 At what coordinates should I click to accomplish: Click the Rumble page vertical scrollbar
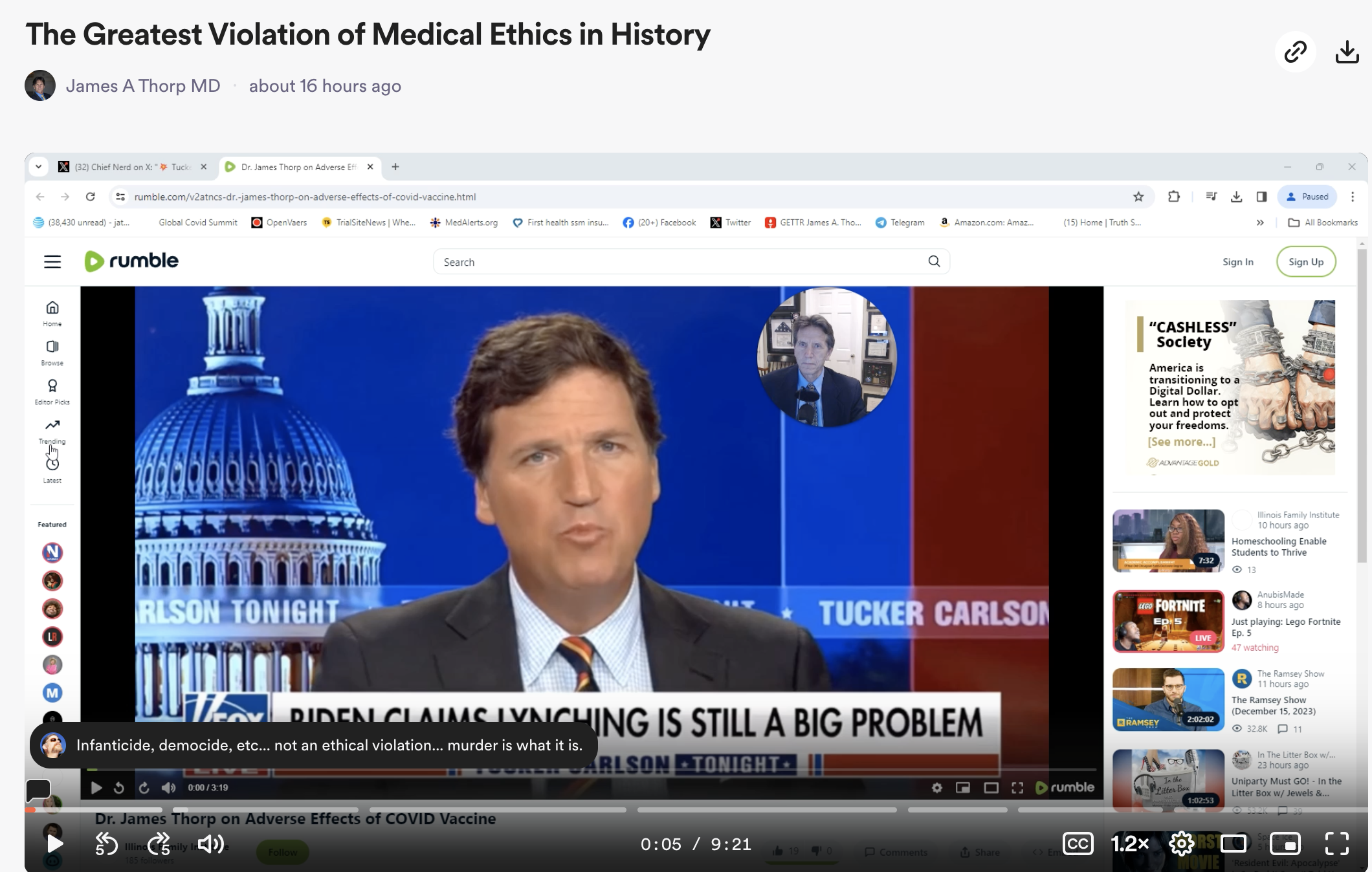1362,406
